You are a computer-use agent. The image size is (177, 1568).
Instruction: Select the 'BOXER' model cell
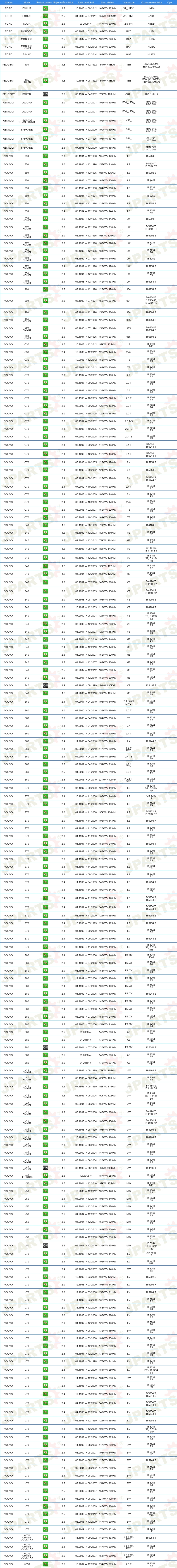click(27, 94)
